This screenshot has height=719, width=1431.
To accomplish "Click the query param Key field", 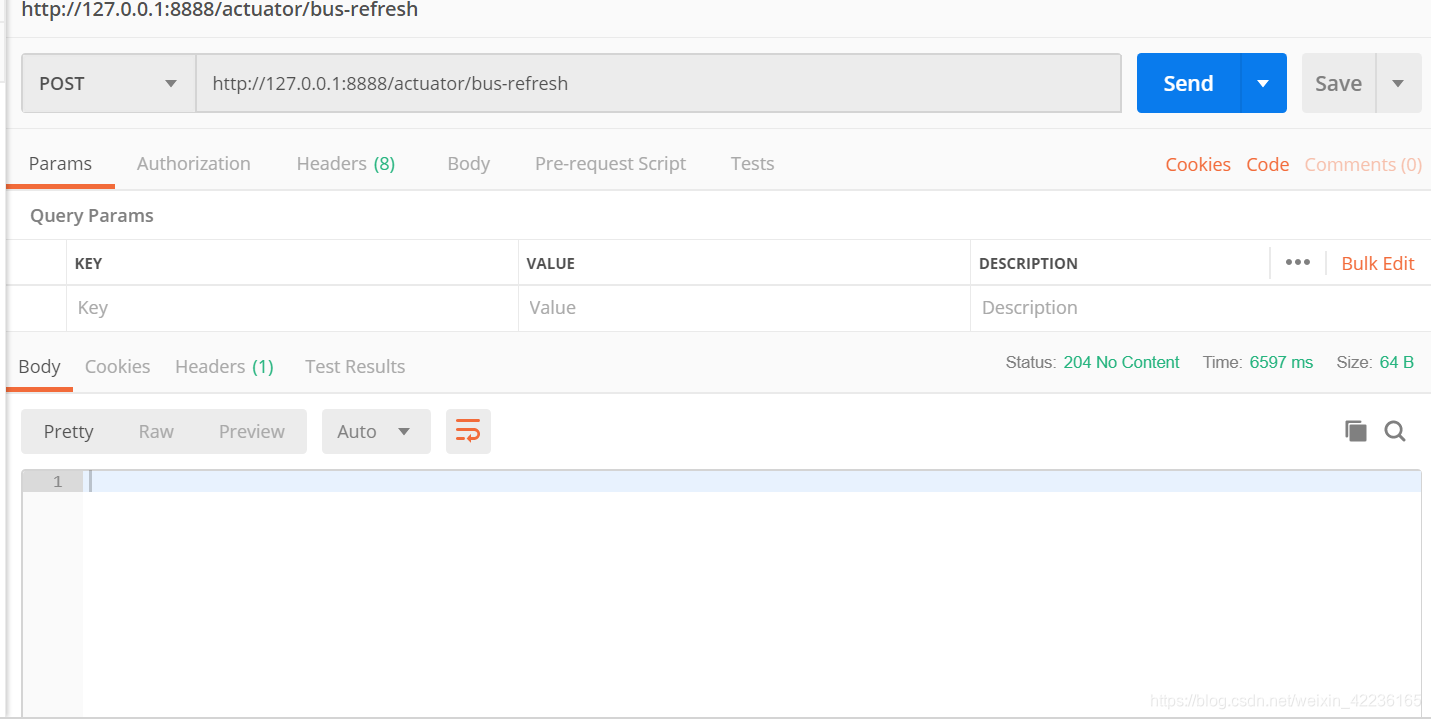I will tap(292, 308).
